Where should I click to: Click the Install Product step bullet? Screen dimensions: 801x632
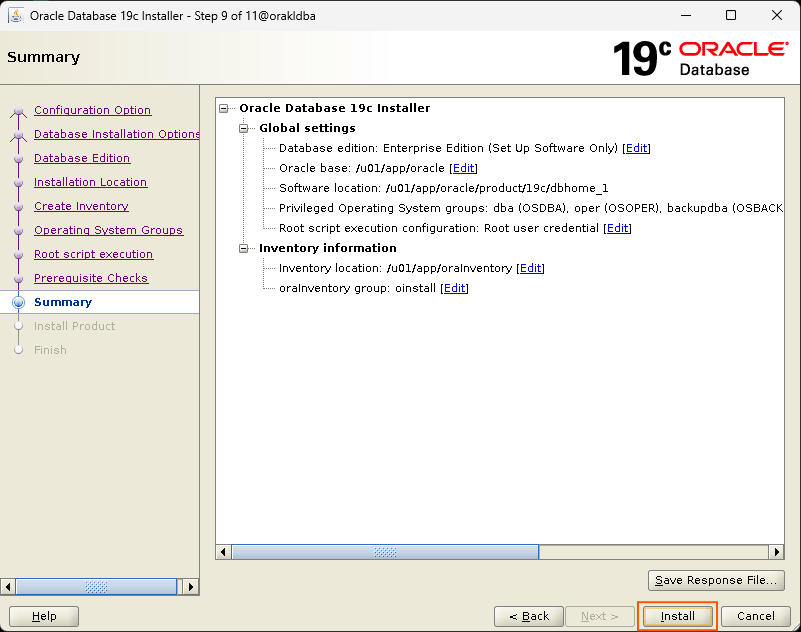pyautogui.click(x=18, y=326)
